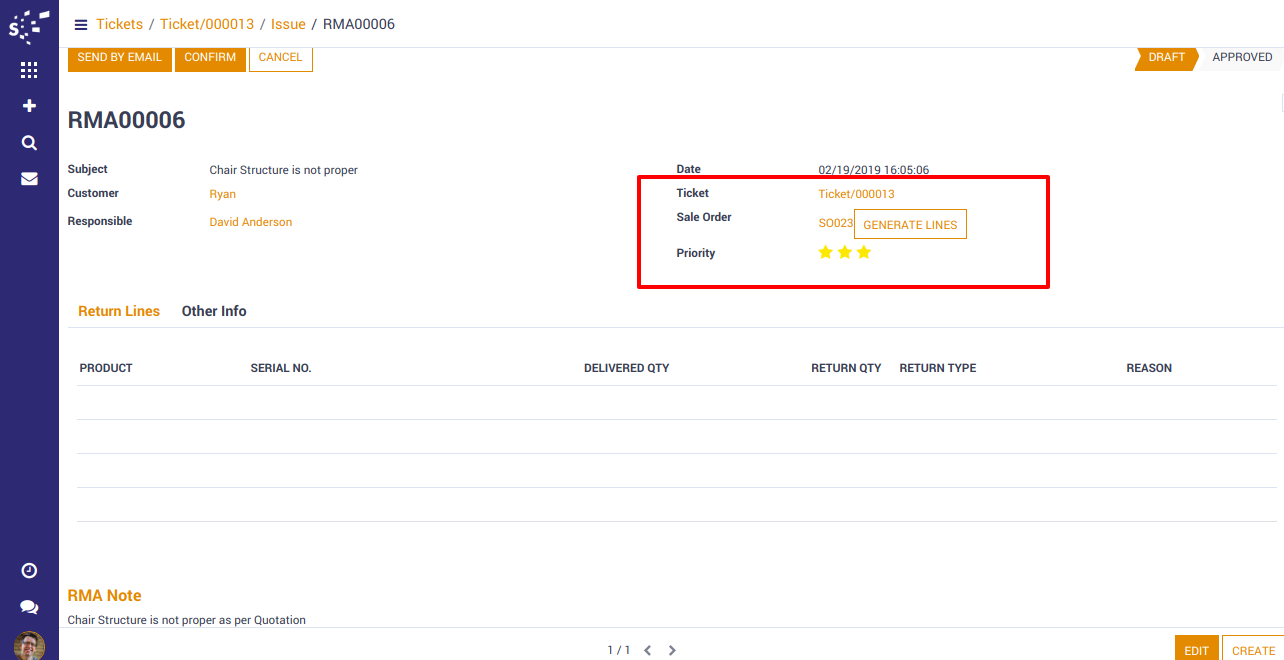Click the Generate Lines button
Image resolution: width=1284 pixels, height=660 pixels.
(910, 225)
